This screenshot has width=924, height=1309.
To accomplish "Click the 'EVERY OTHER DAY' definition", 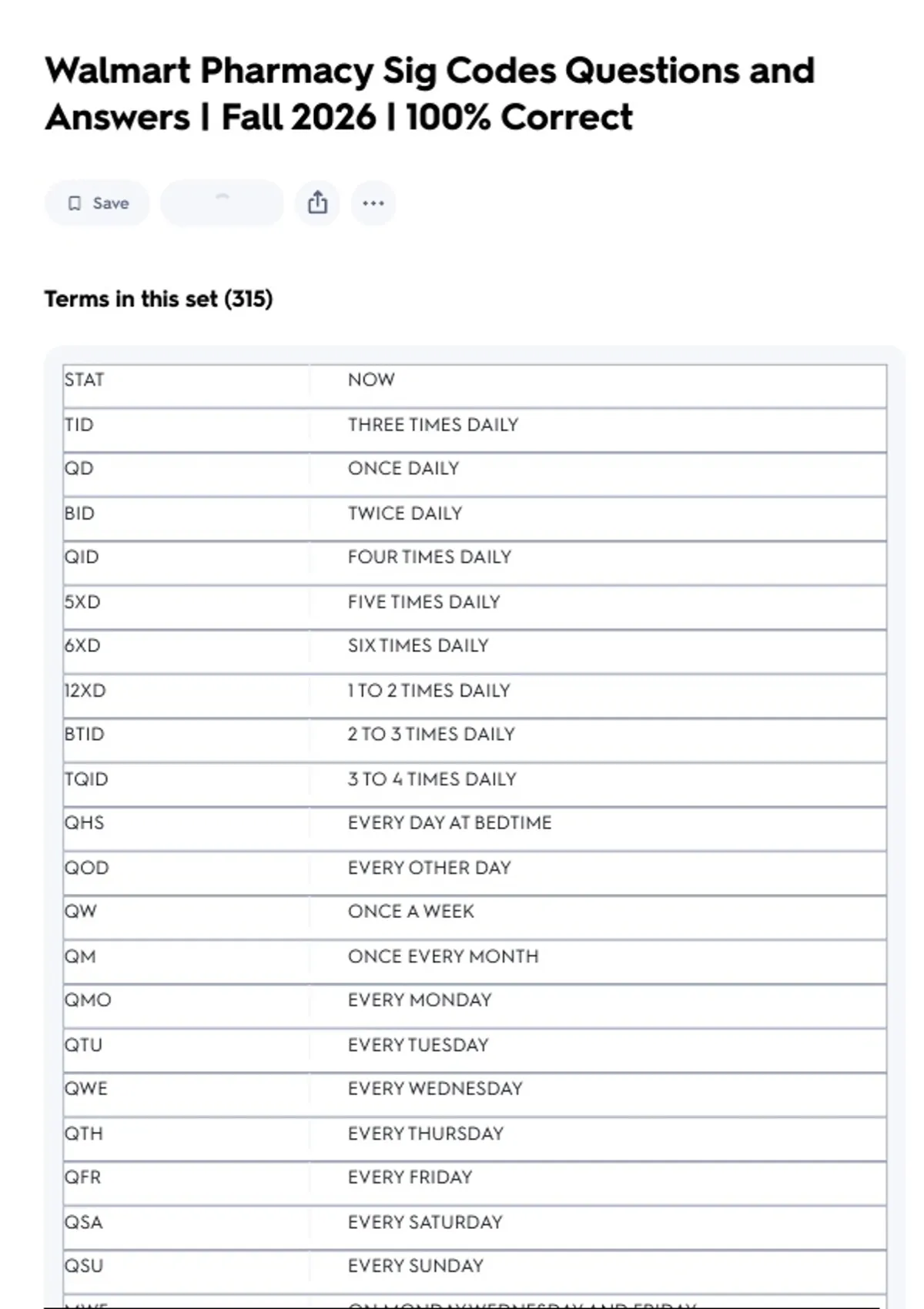I will [x=430, y=868].
